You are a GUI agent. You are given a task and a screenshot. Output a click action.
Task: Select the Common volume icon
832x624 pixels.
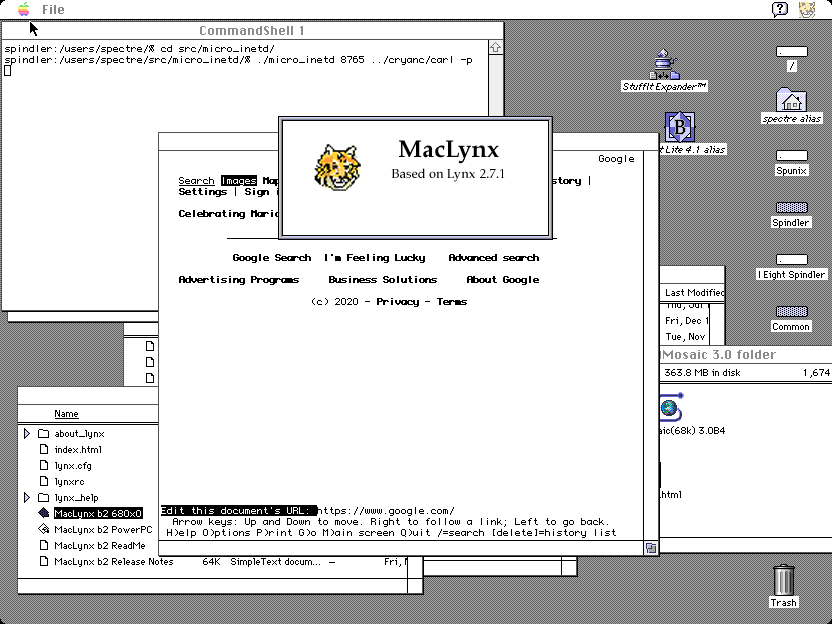[x=792, y=311]
